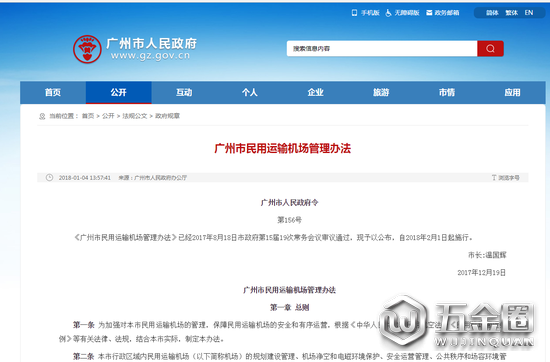
Task: Click the date 2017年12月19日
Action: [x=481, y=273]
